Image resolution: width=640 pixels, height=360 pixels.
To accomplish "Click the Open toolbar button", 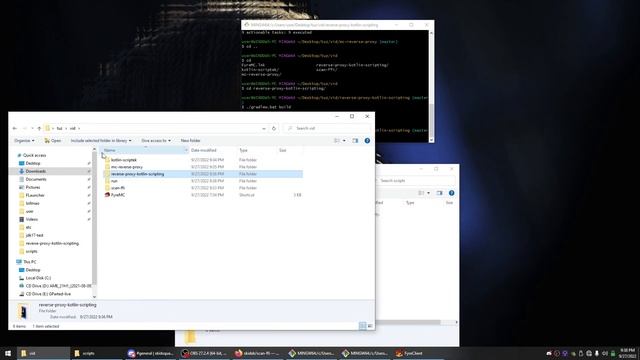I will (x=53, y=140).
